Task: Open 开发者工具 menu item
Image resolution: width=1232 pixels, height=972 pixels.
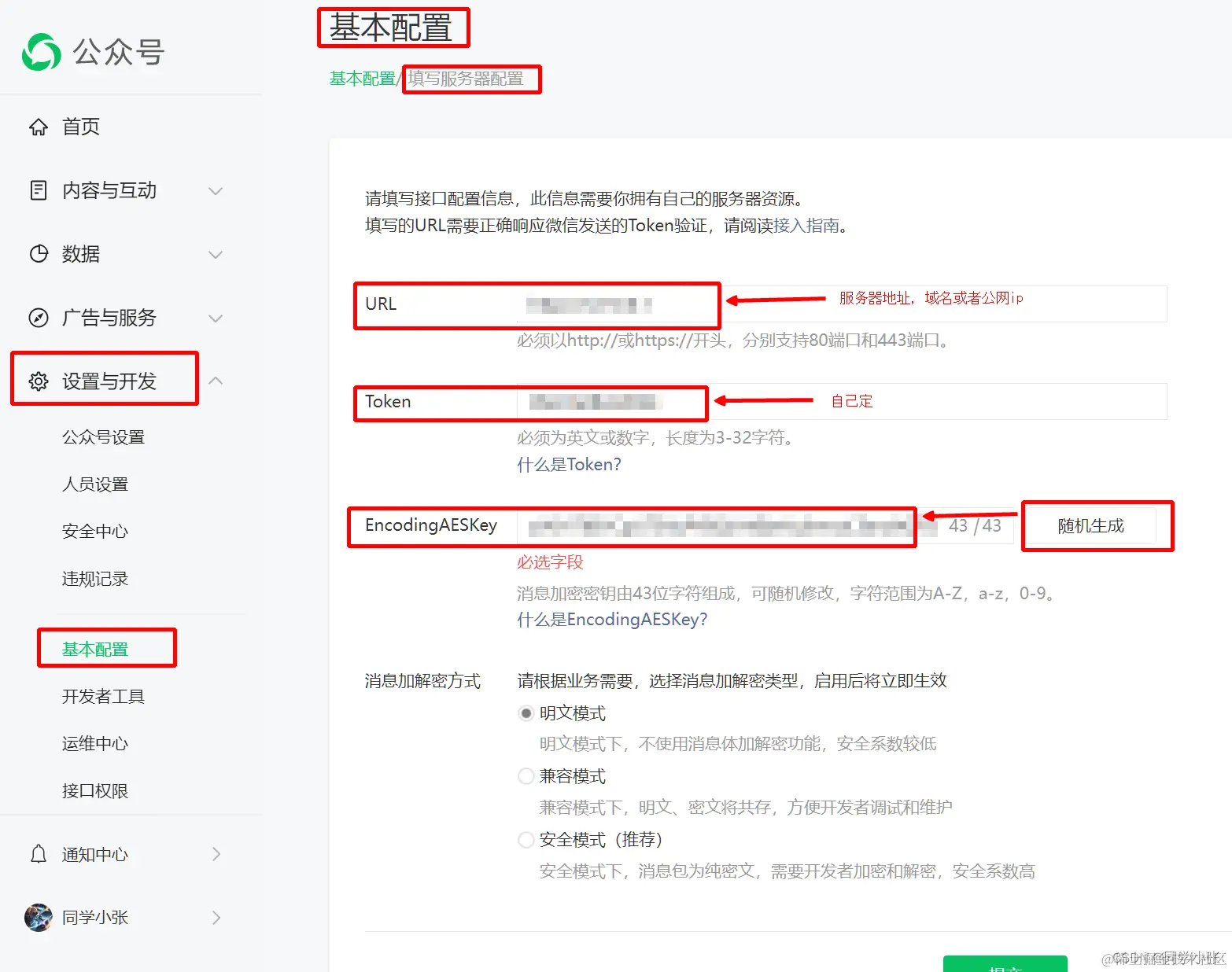Action: pyautogui.click(x=103, y=697)
